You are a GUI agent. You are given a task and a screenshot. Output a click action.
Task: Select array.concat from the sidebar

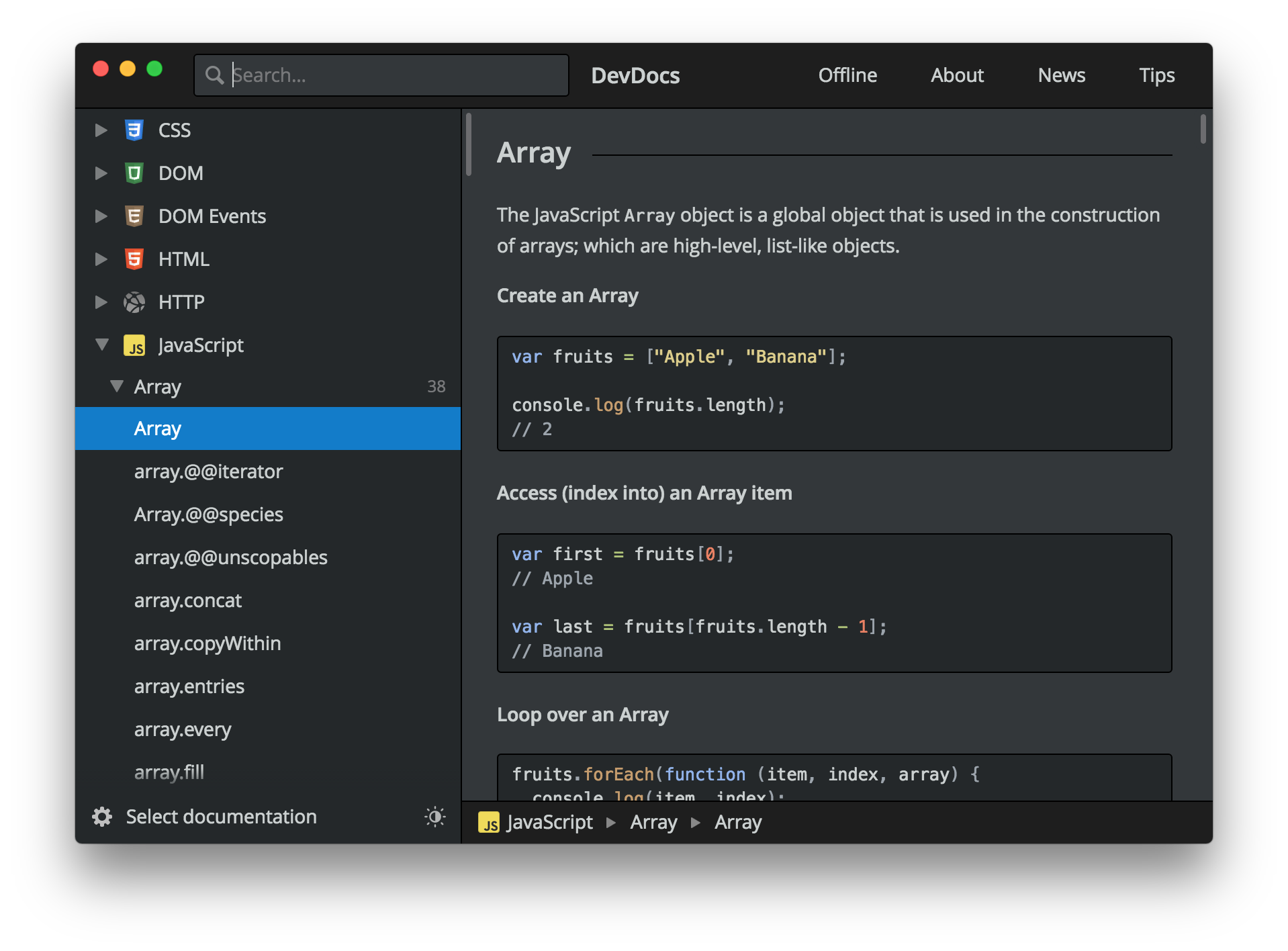pos(188,600)
